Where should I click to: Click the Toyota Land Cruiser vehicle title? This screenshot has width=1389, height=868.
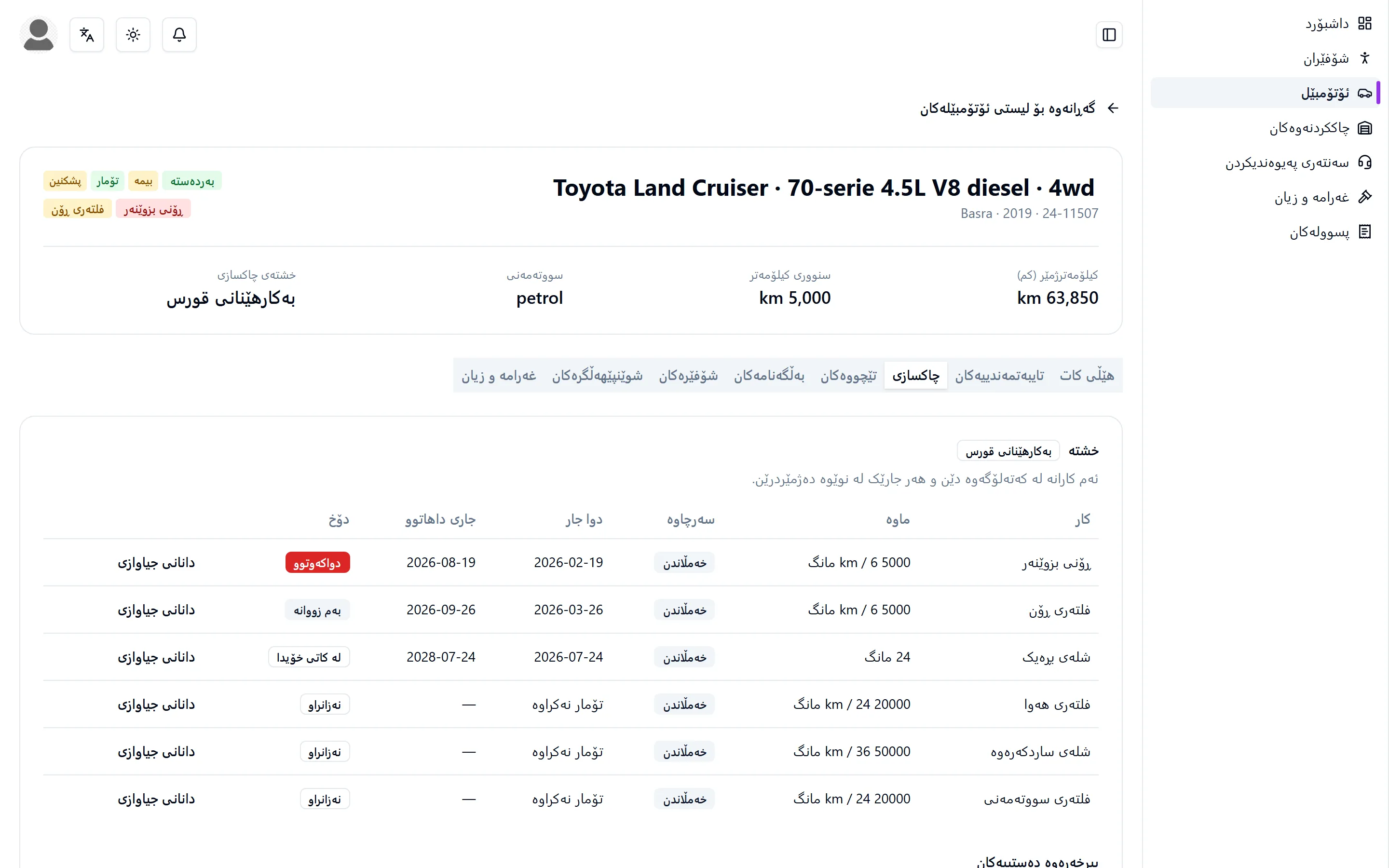pyautogui.click(x=824, y=188)
